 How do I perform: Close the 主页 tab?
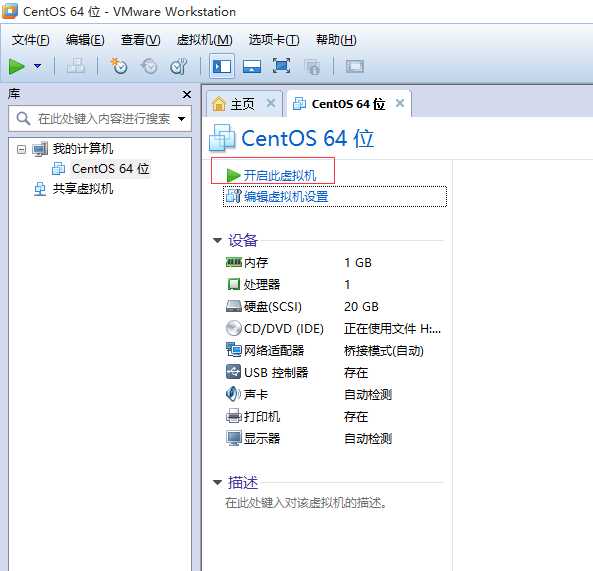click(x=271, y=103)
